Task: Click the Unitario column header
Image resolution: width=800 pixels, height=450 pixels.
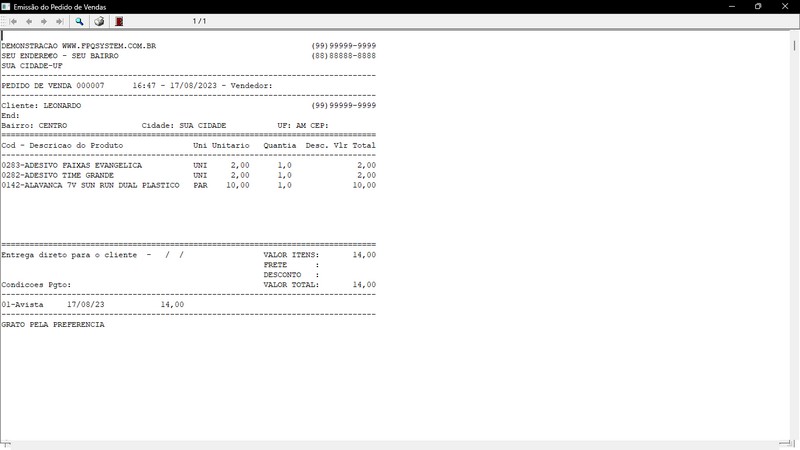Action: [x=231, y=145]
